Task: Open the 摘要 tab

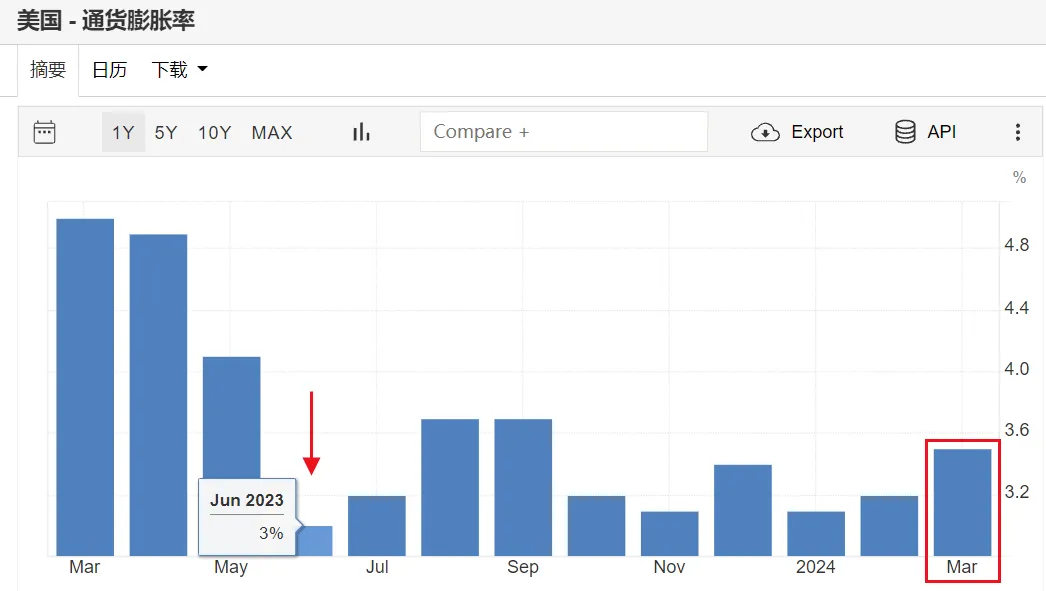Action: coord(48,70)
